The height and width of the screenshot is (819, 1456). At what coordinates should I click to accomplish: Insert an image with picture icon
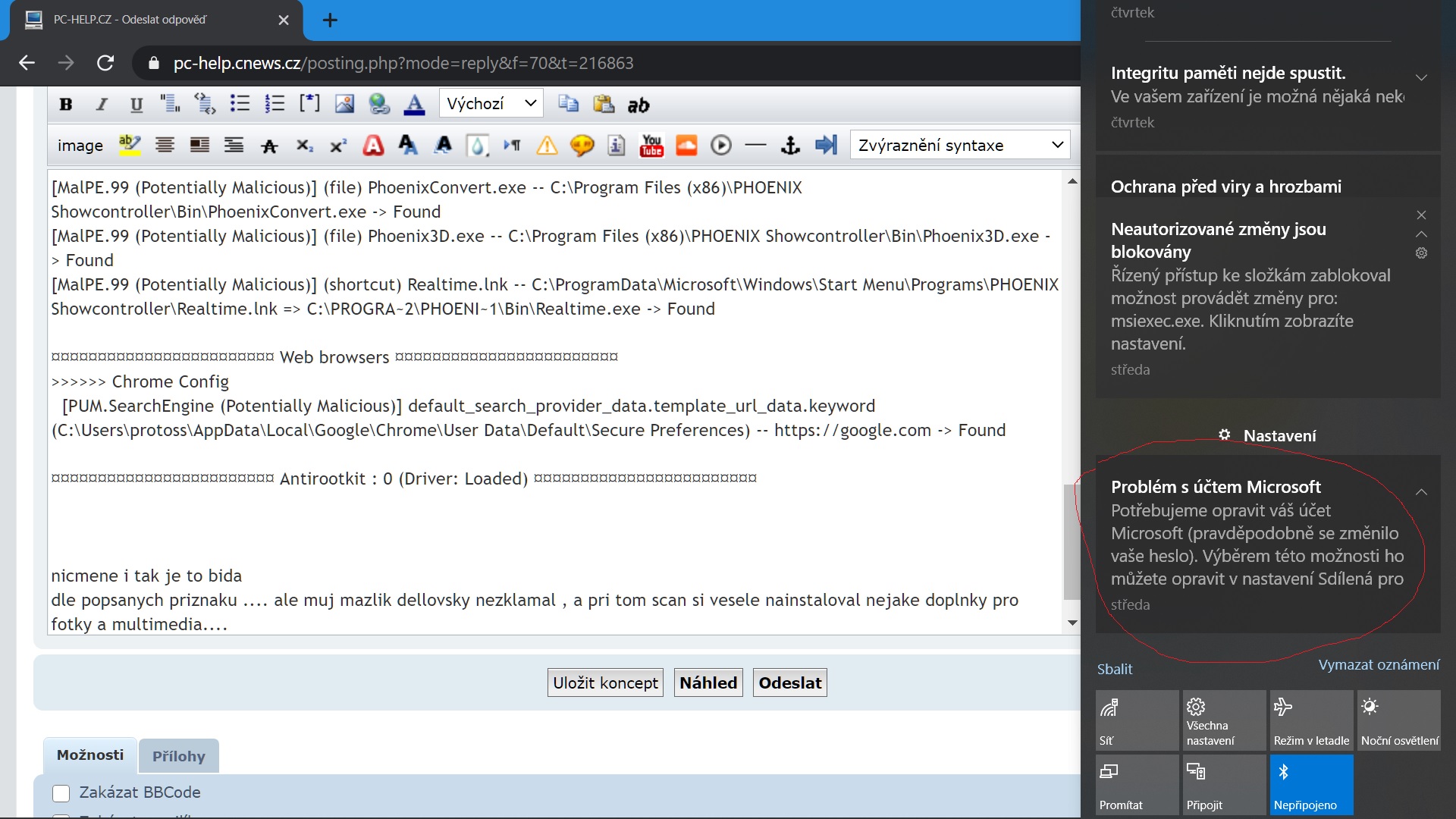[x=344, y=104]
